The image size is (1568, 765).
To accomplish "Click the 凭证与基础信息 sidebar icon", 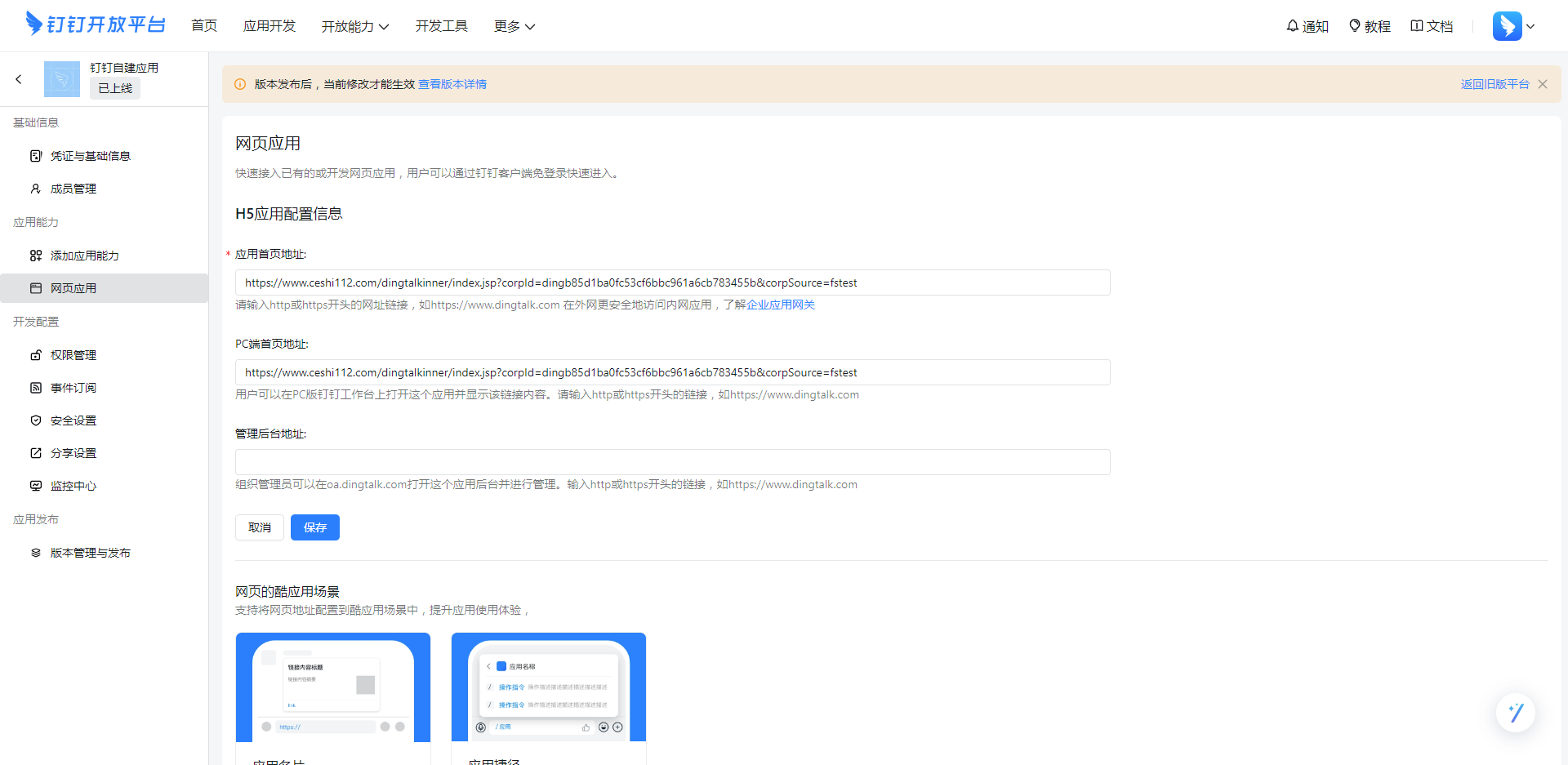I will (x=36, y=156).
